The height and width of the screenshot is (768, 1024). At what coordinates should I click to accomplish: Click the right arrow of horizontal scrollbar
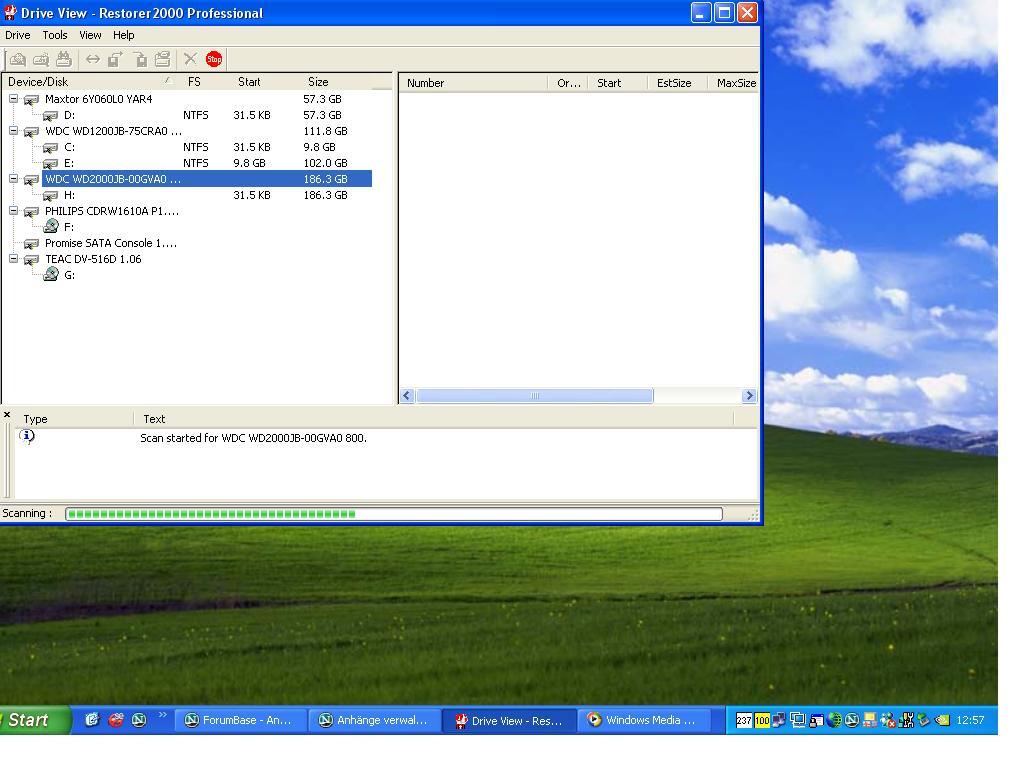[749, 396]
